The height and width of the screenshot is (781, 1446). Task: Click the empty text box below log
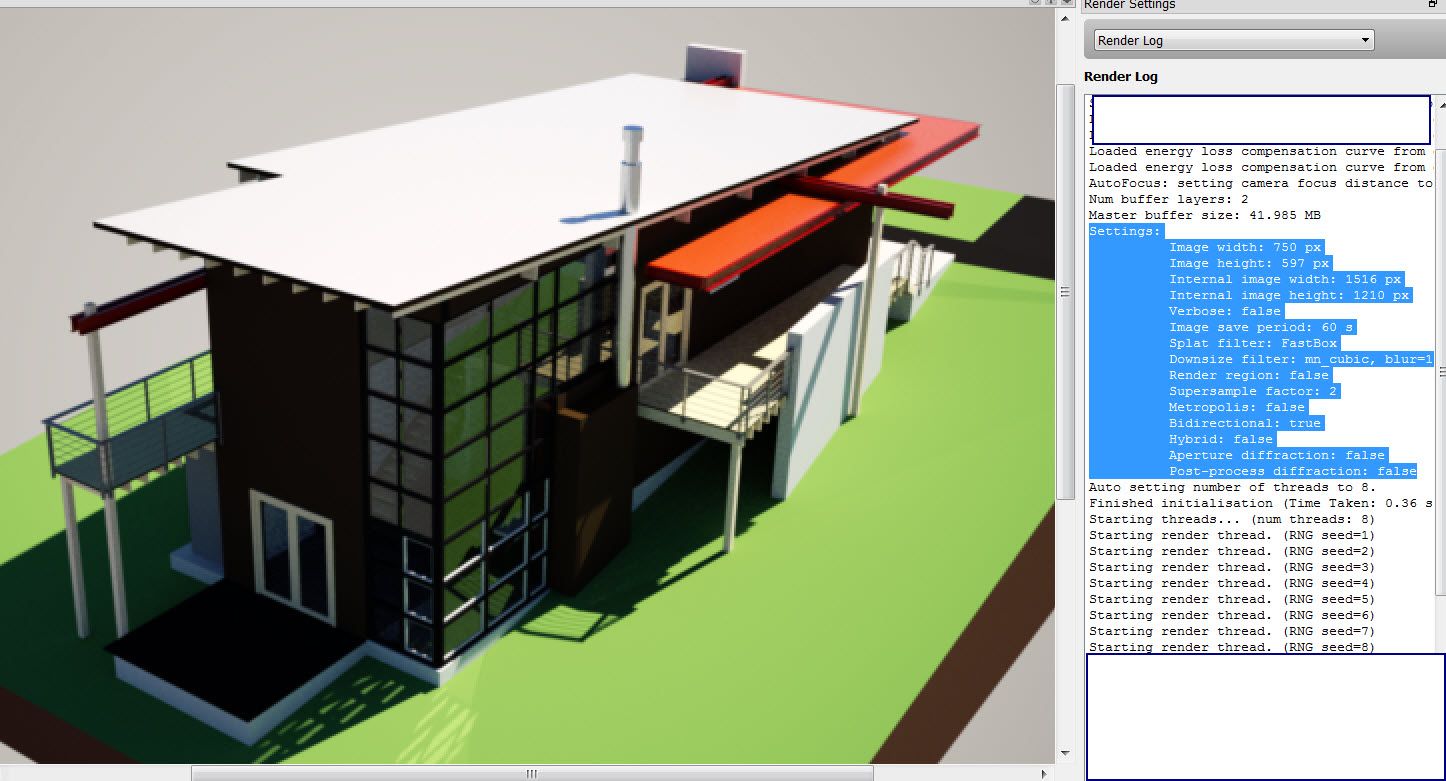1264,716
